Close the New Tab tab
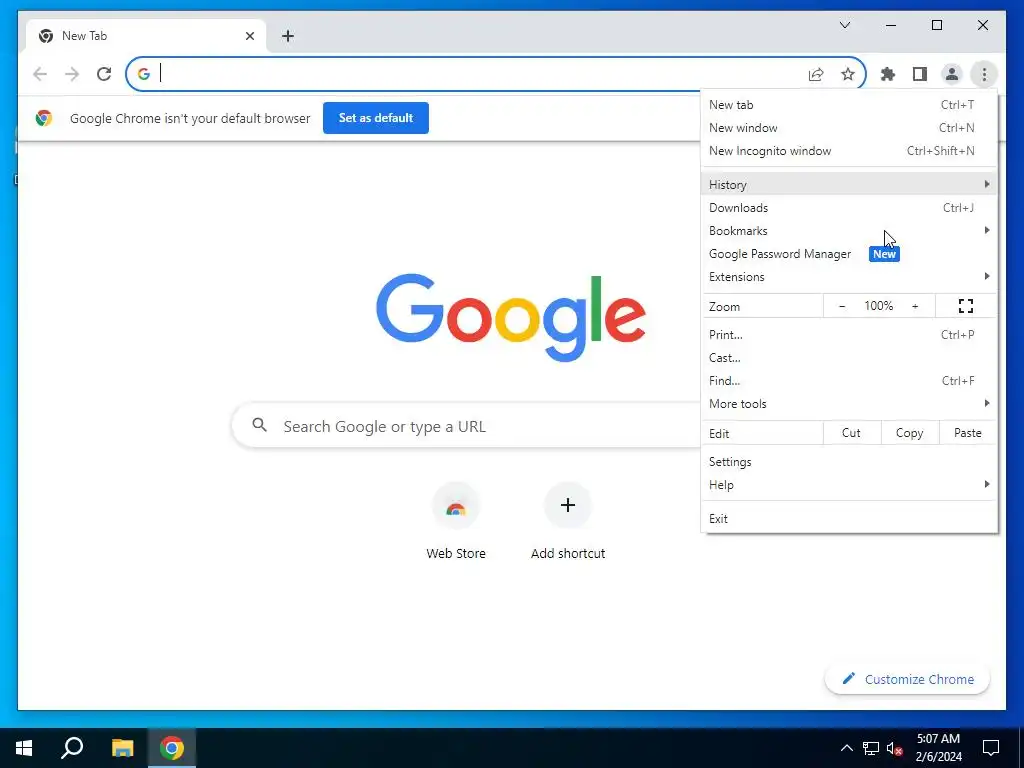 coord(249,36)
